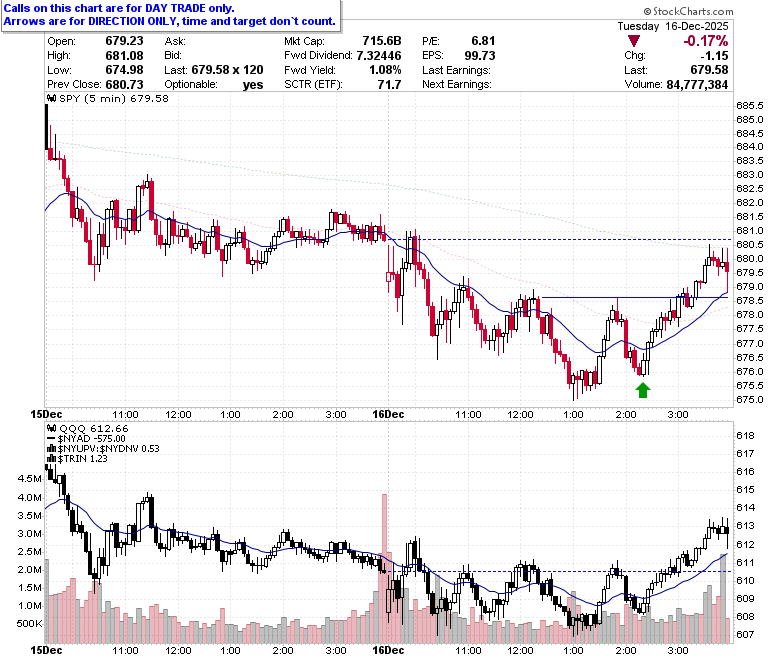This screenshot has height=659, width=780.
Task: Click the Mkt Cap 715.6B value
Action: click(382, 41)
